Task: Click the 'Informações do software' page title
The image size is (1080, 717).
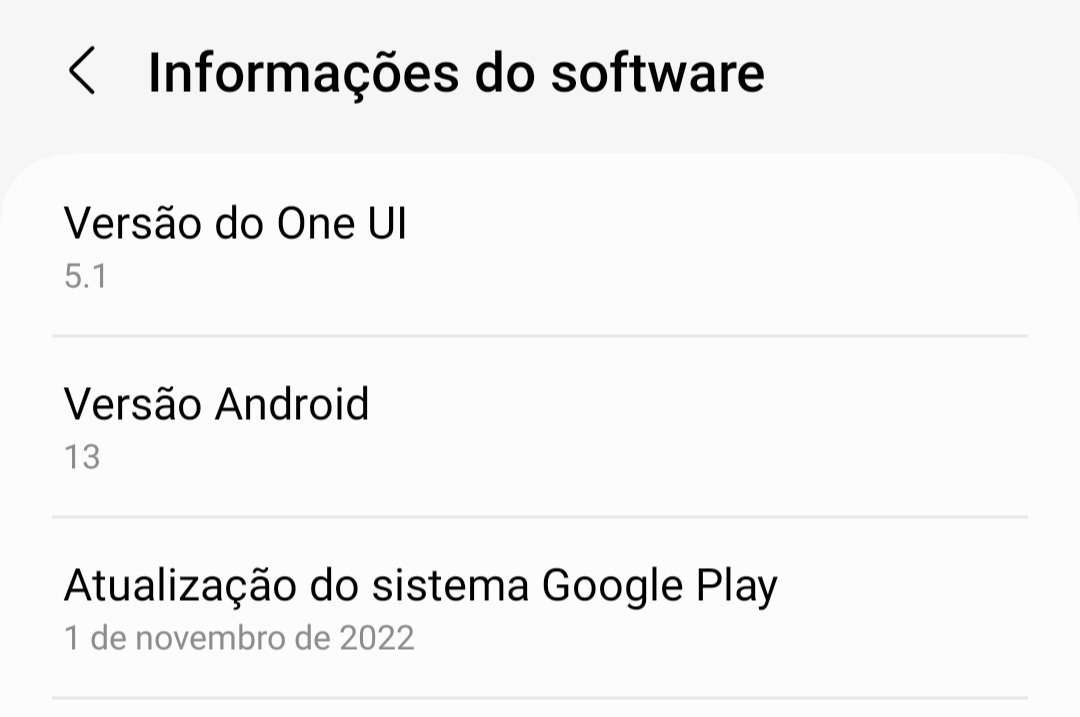Action: (456, 73)
